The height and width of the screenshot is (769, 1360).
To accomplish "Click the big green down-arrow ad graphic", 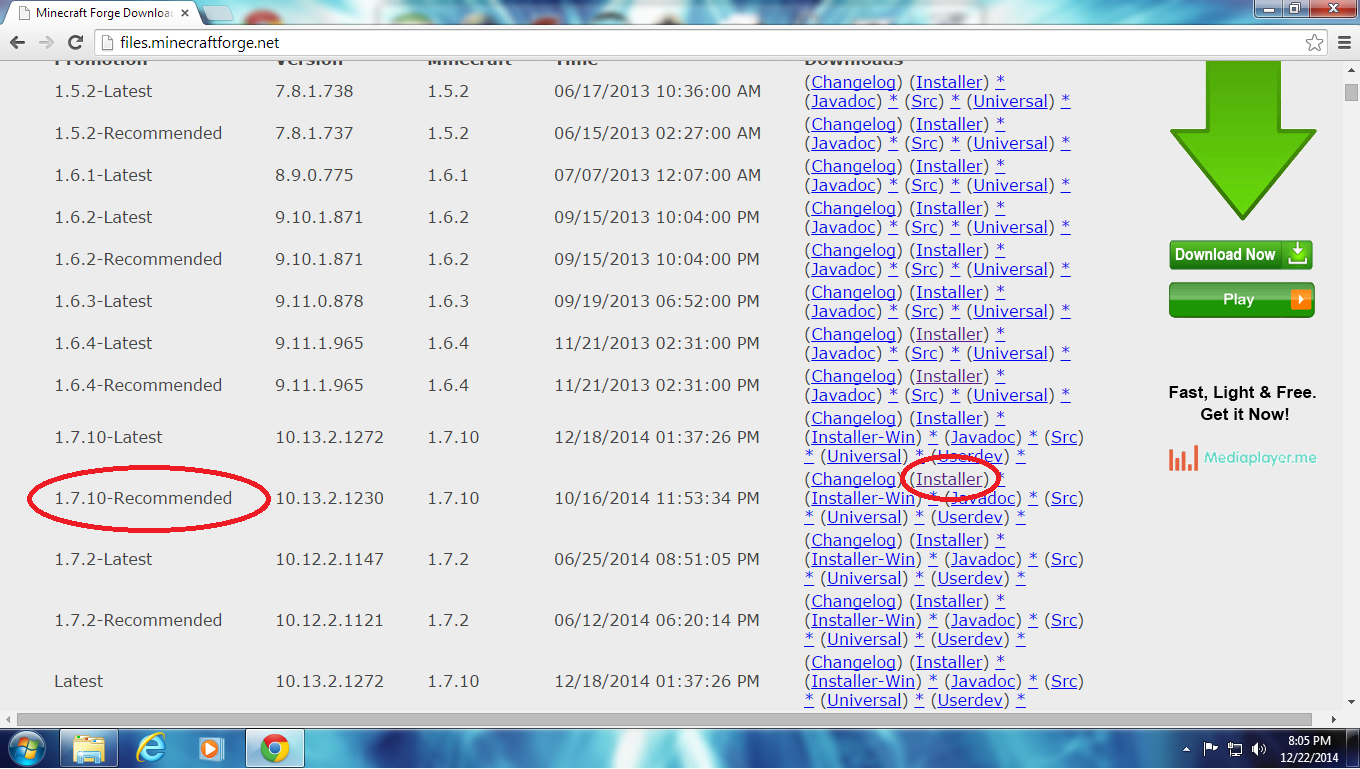I will (x=1242, y=140).
